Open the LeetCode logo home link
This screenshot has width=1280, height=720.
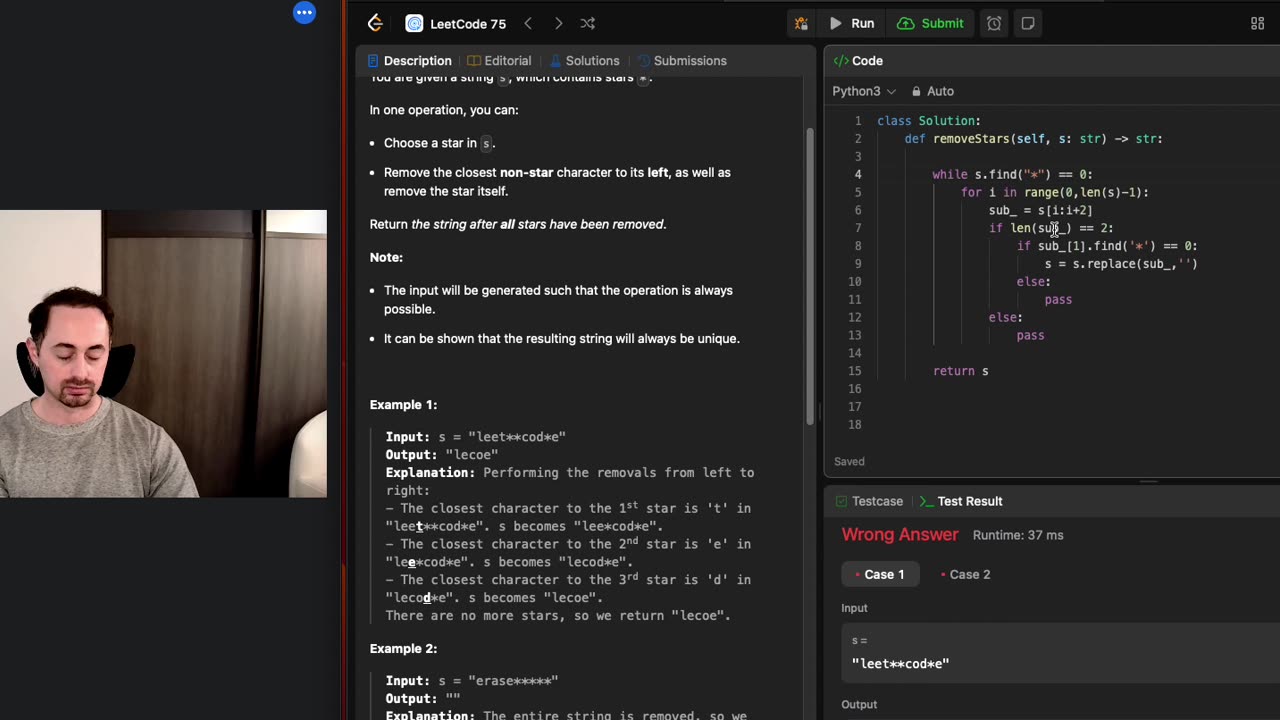pyautogui.click(x=375, y=23)
